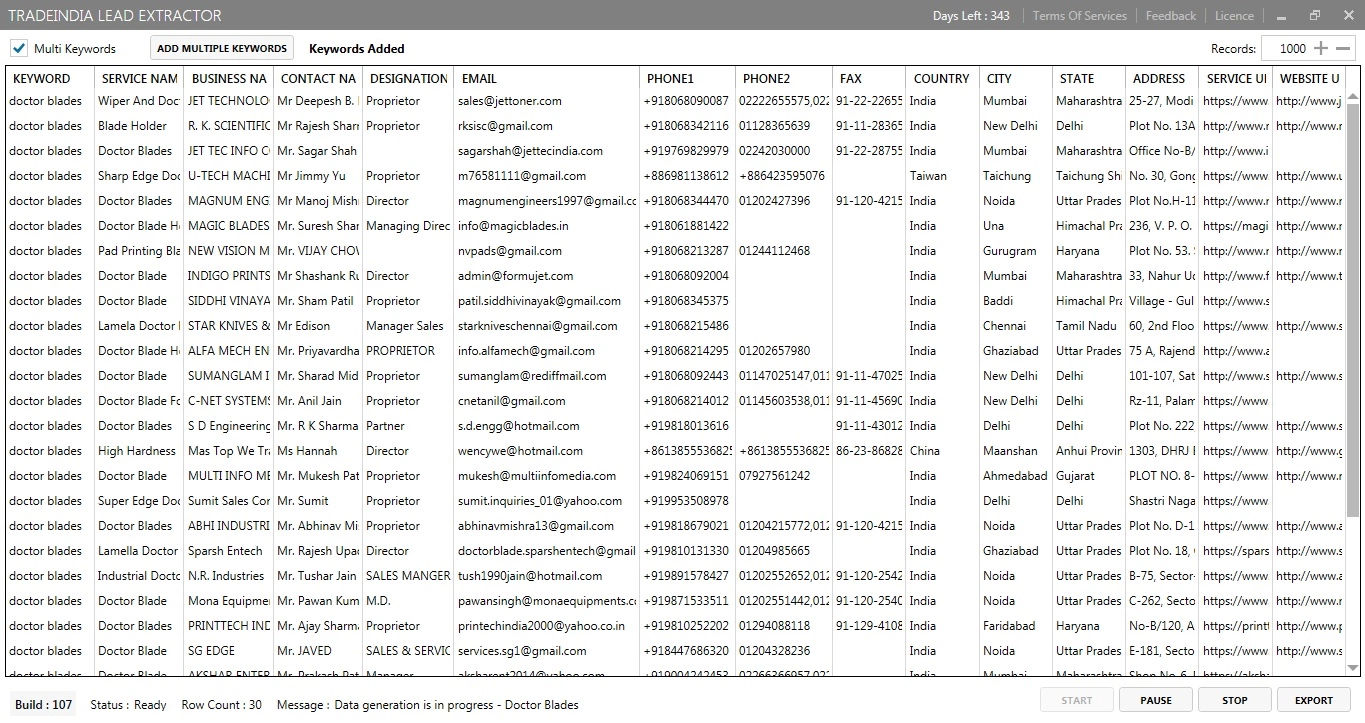The width and height of the screenshot is (1365, 723).
Task: Minimize the window using the title bar icon
Action: 1282,16
